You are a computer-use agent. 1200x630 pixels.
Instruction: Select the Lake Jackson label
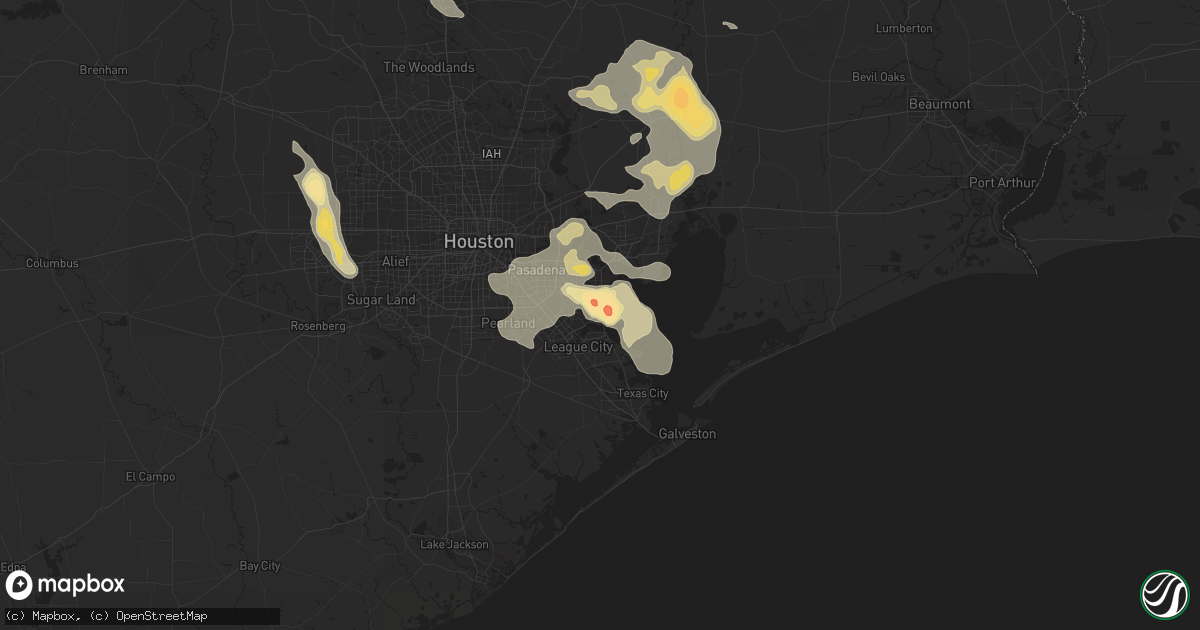coord(455,544)
